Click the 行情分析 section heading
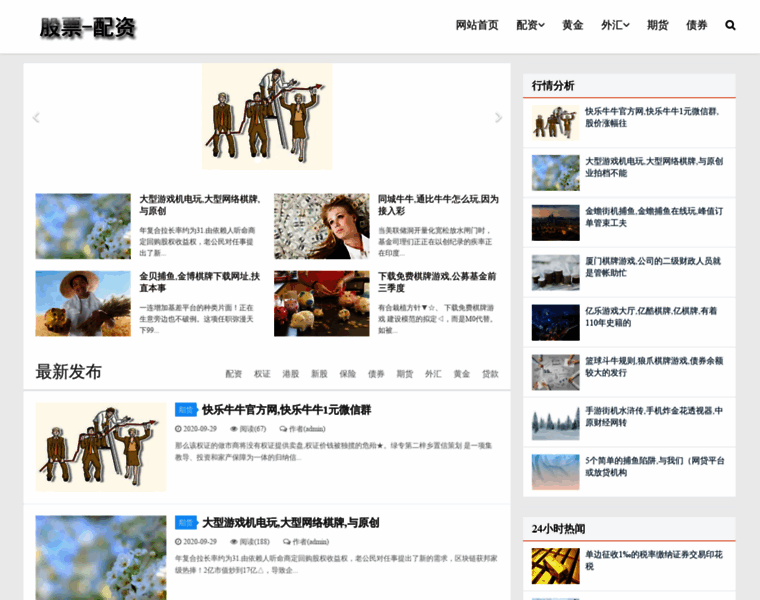760x600 pixels. [553, 86]
